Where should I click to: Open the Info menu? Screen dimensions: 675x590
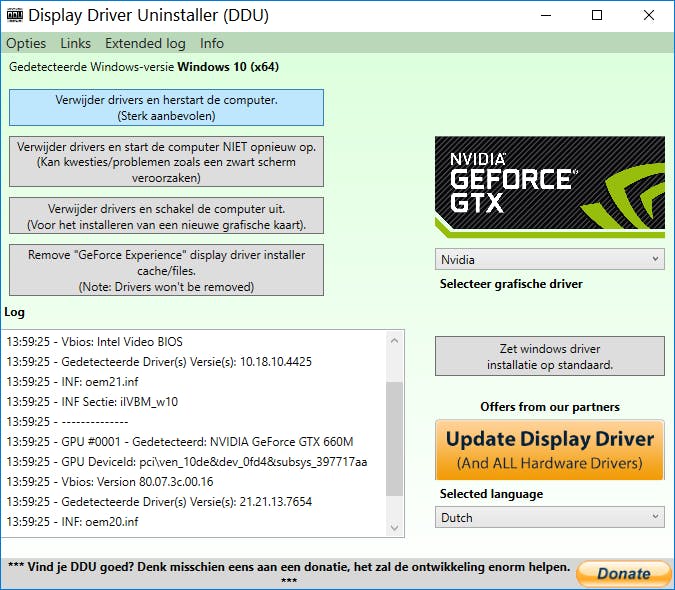click(212, 43)
